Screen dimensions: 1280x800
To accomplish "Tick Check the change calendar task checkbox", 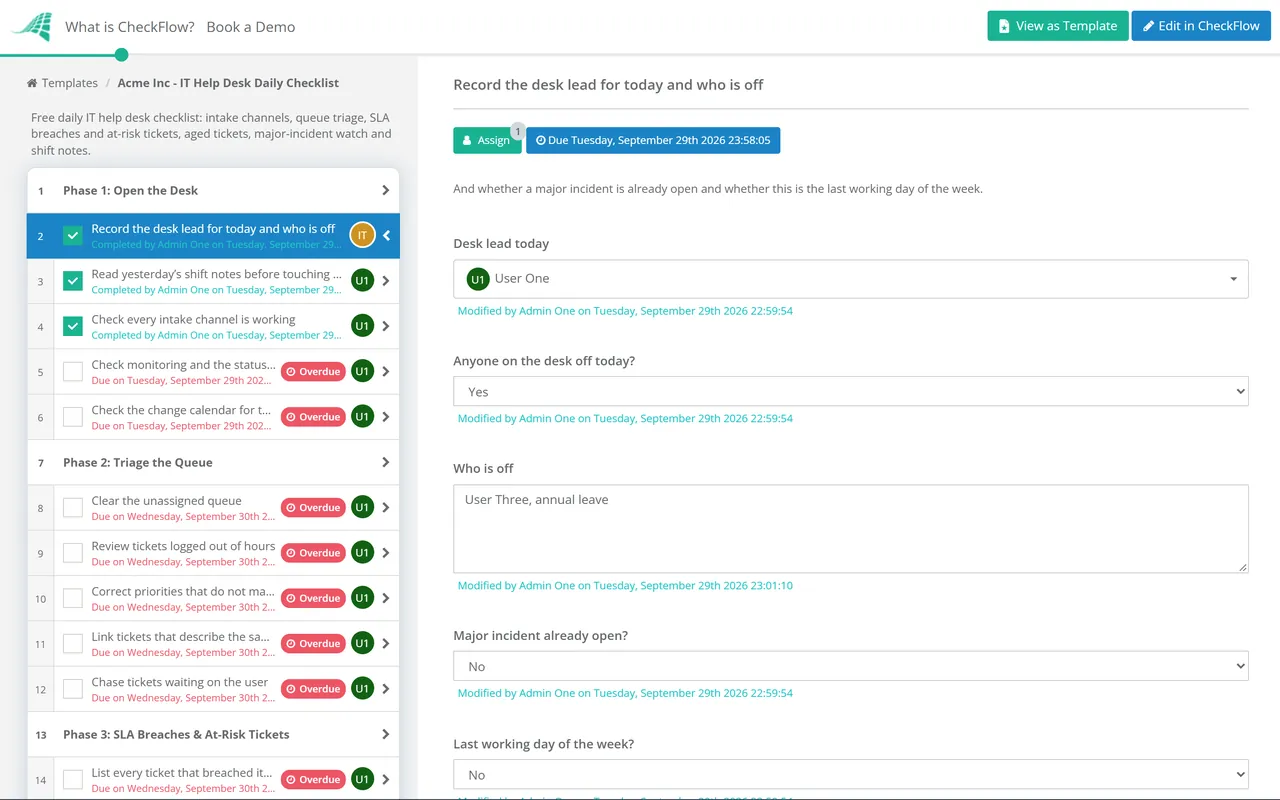I will tap(73, 417).
